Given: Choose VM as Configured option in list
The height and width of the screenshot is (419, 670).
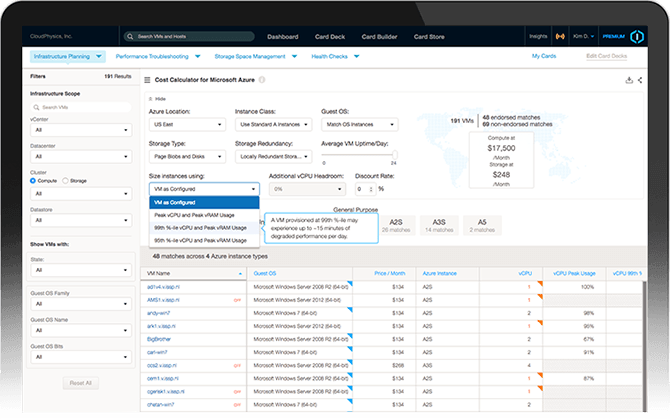Looking at the screenshot, I should pyautogui.click(x=204, y=202).
